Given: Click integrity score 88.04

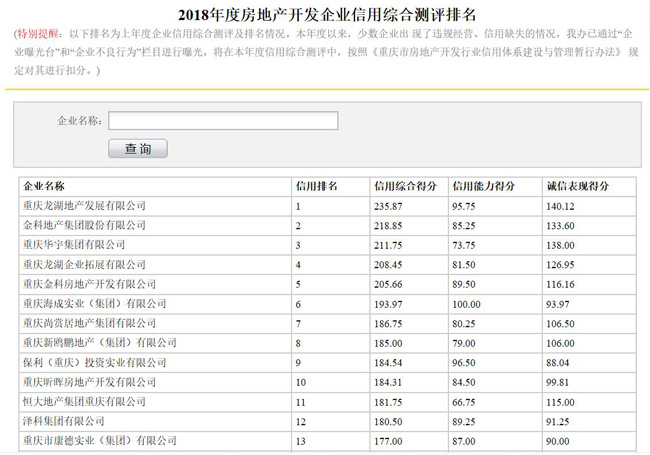Looking at the screenshot, I should coord(558,363).
